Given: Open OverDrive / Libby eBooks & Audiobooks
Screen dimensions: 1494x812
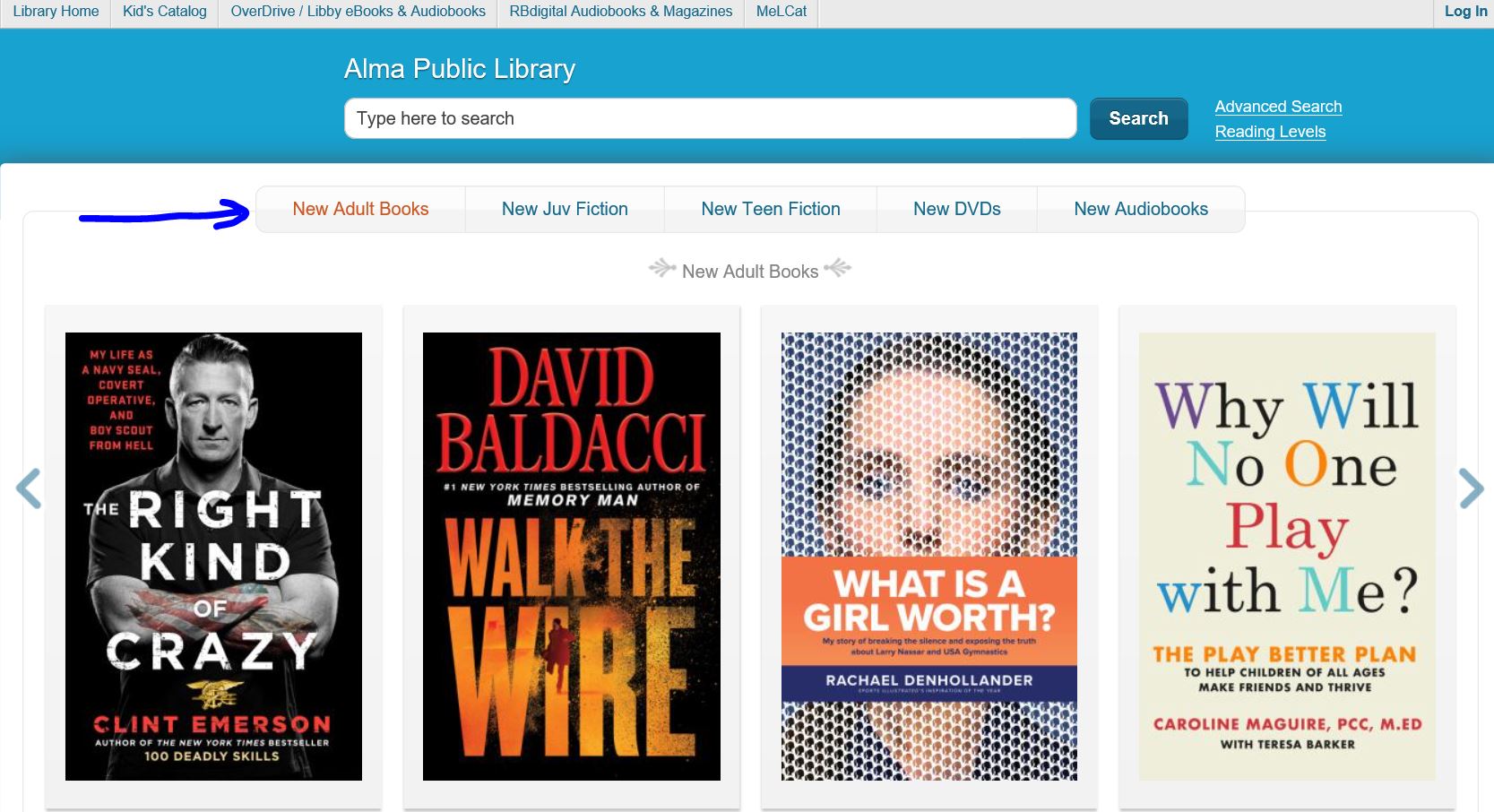Looking at the screenshot, I should 358,12.
